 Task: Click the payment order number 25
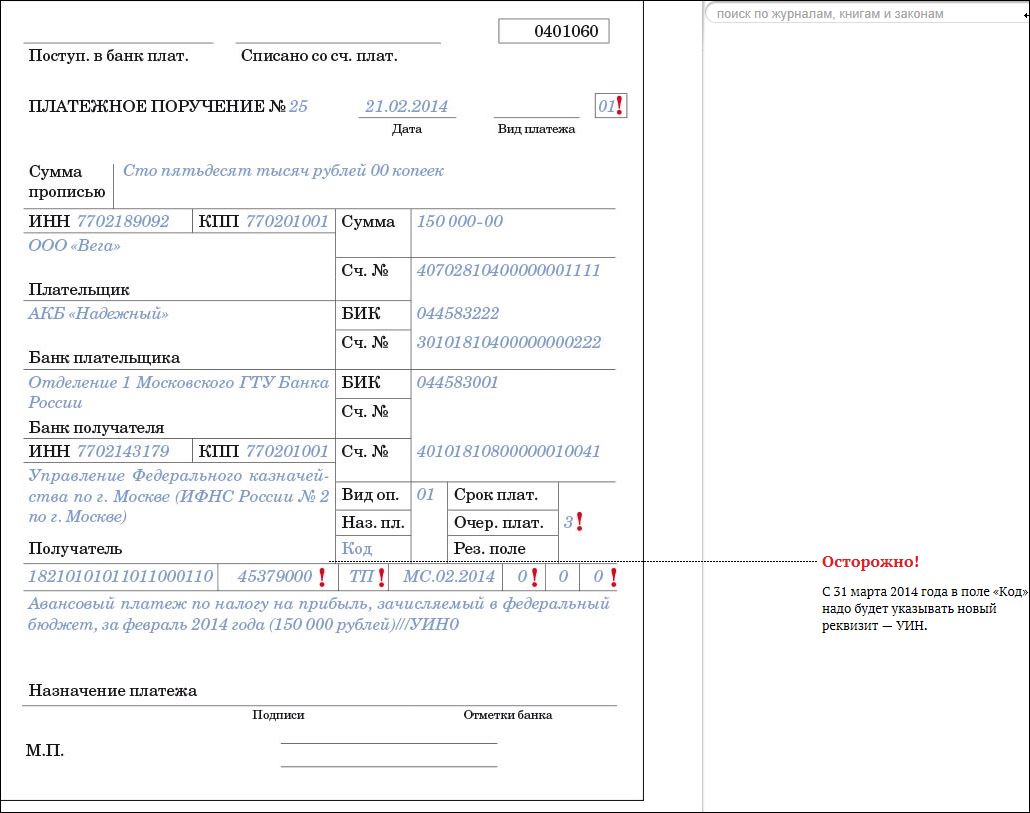(298, 106)
